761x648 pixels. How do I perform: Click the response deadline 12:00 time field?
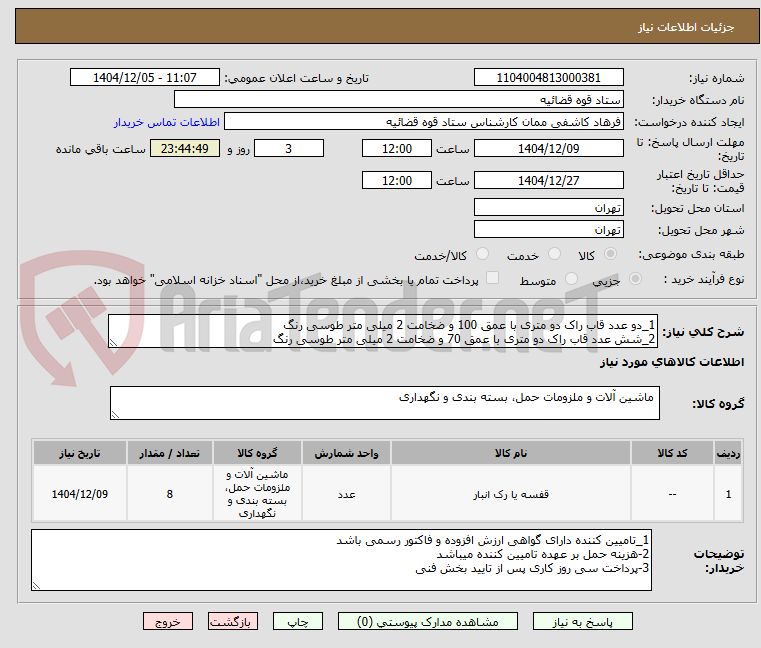pos(397,148)
